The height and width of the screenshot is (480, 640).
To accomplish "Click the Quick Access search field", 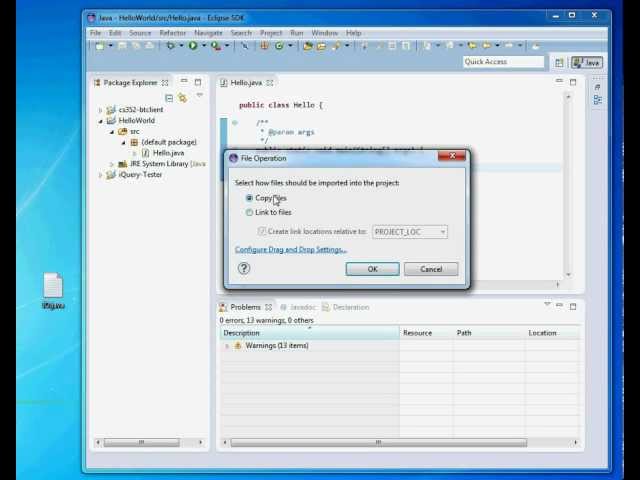I will [504, 62].
